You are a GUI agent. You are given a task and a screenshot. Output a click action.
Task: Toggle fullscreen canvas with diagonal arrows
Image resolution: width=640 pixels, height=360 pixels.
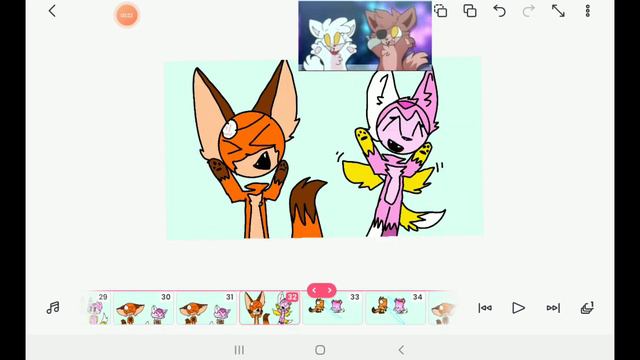coord(558,11)
